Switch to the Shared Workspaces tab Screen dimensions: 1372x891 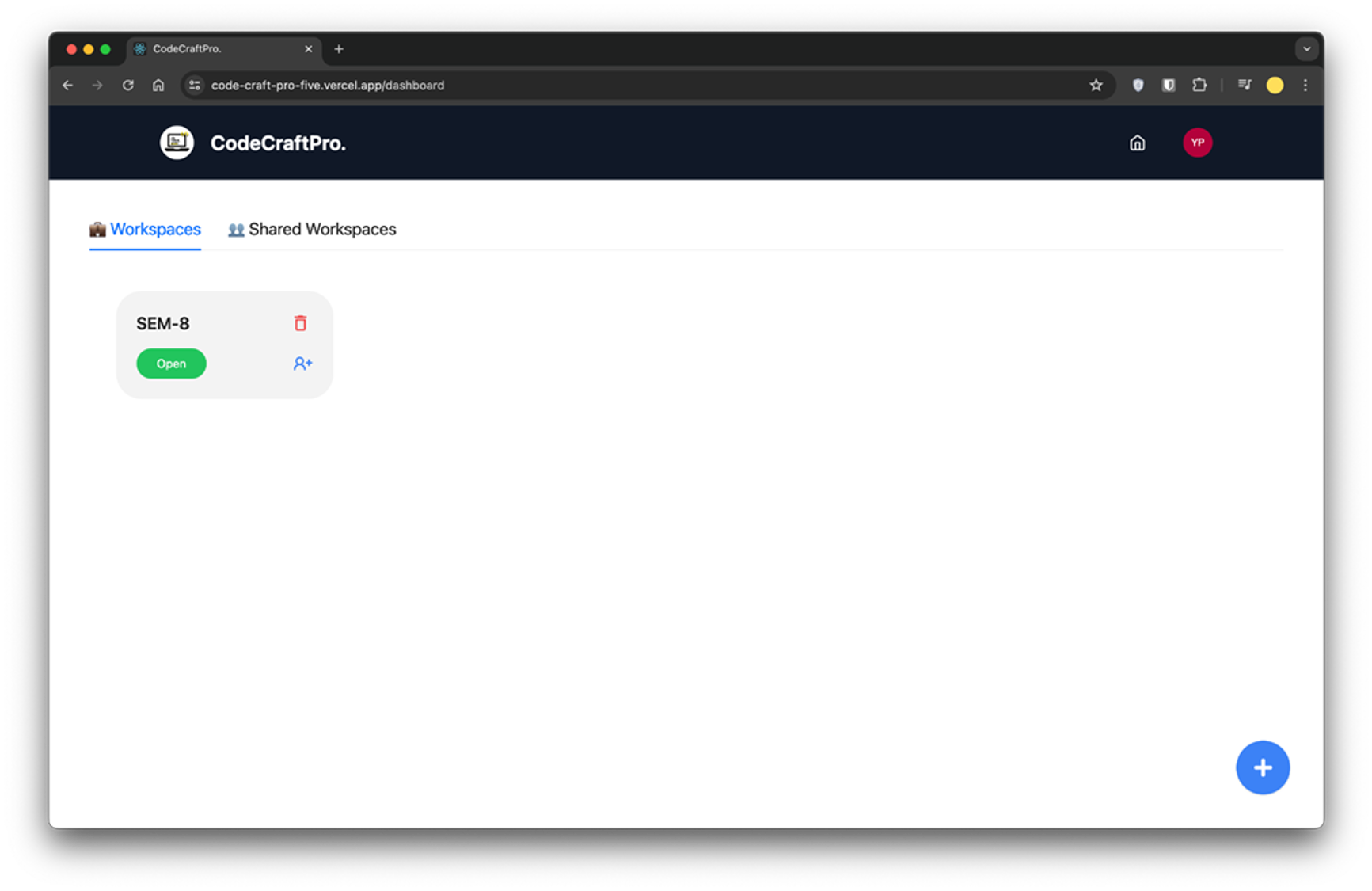[312, 229]
